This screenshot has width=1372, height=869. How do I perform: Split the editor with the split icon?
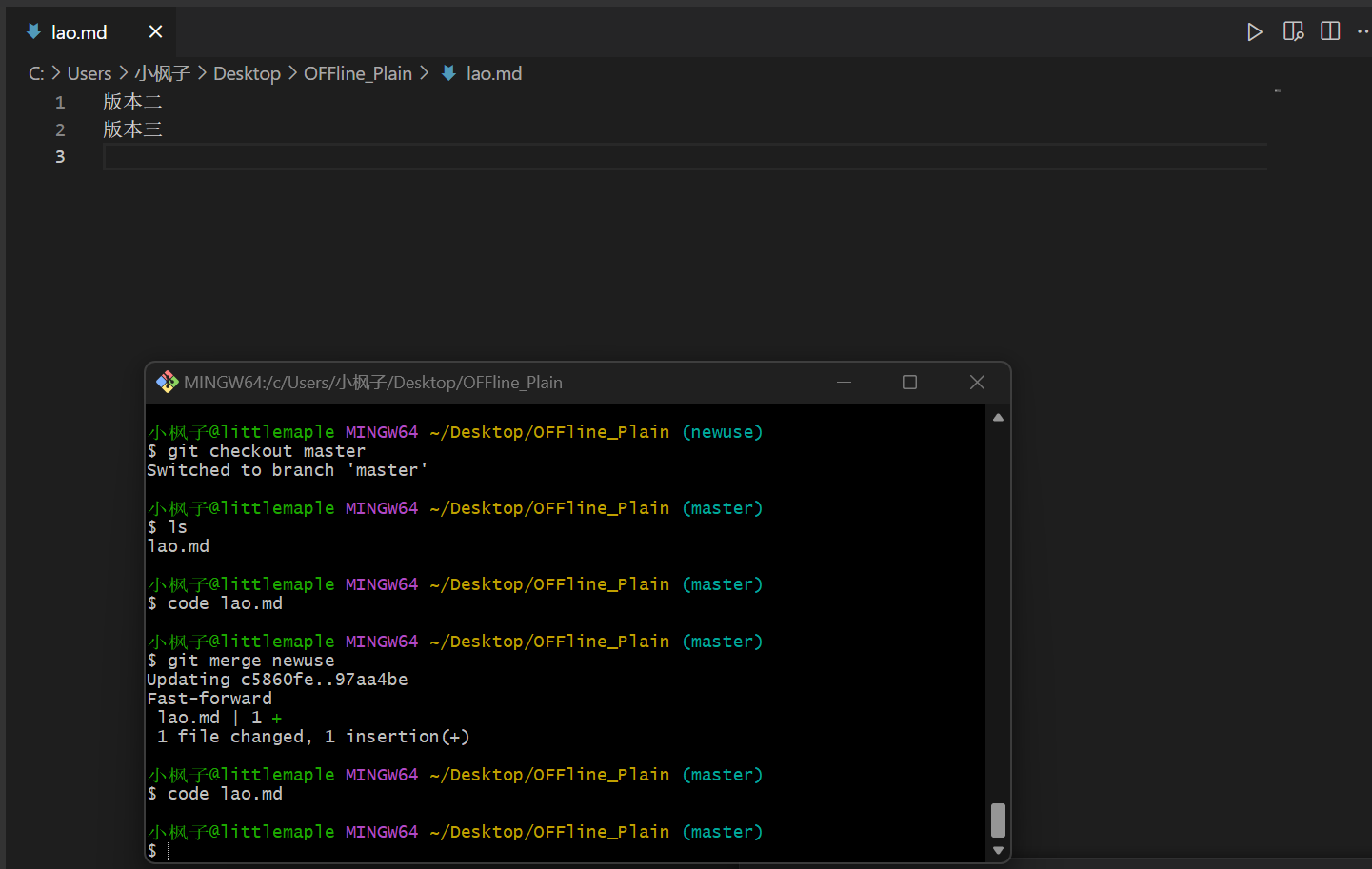coord(1330,31)
